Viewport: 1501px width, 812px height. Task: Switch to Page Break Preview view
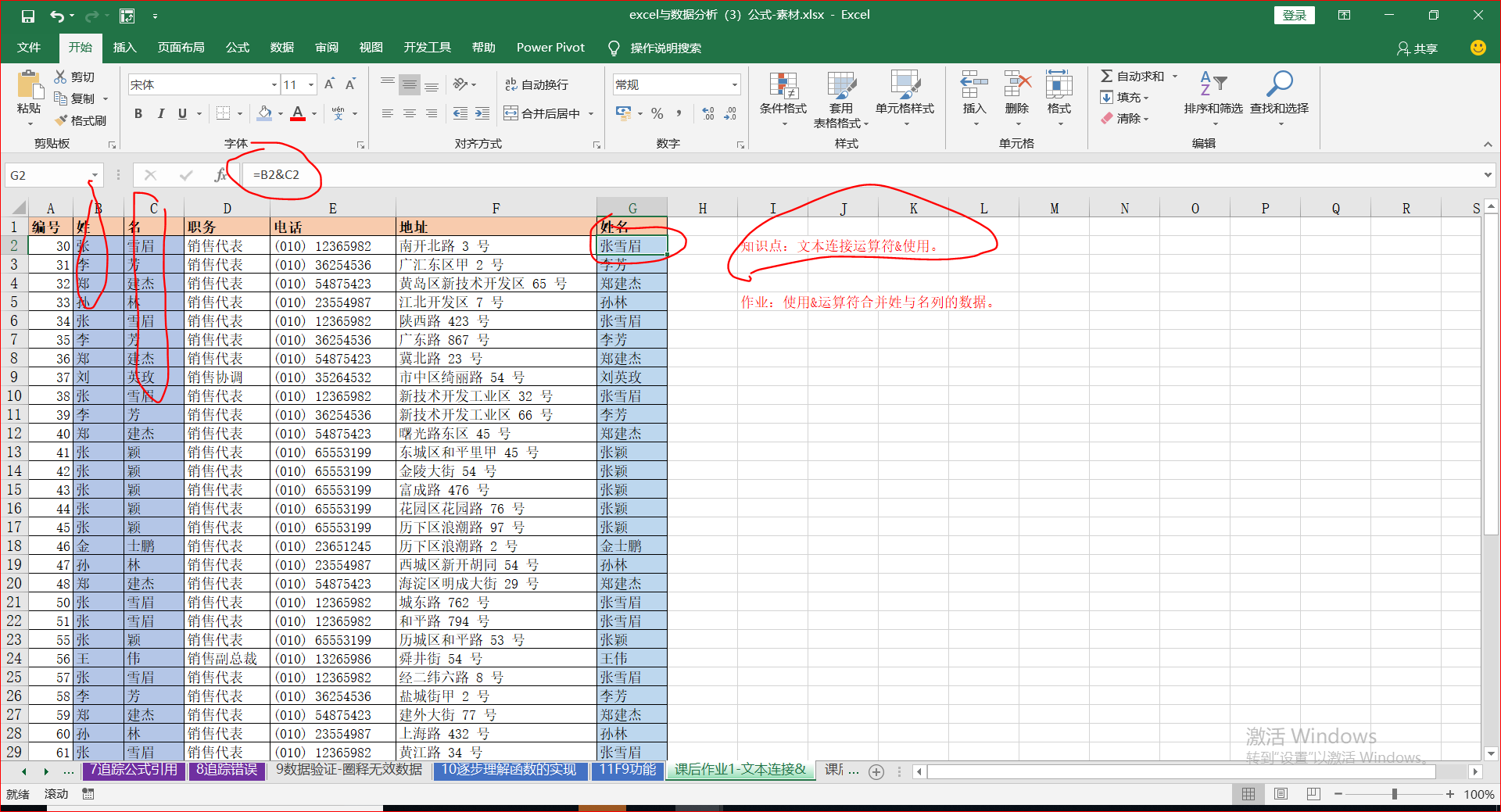(1313, 794)
